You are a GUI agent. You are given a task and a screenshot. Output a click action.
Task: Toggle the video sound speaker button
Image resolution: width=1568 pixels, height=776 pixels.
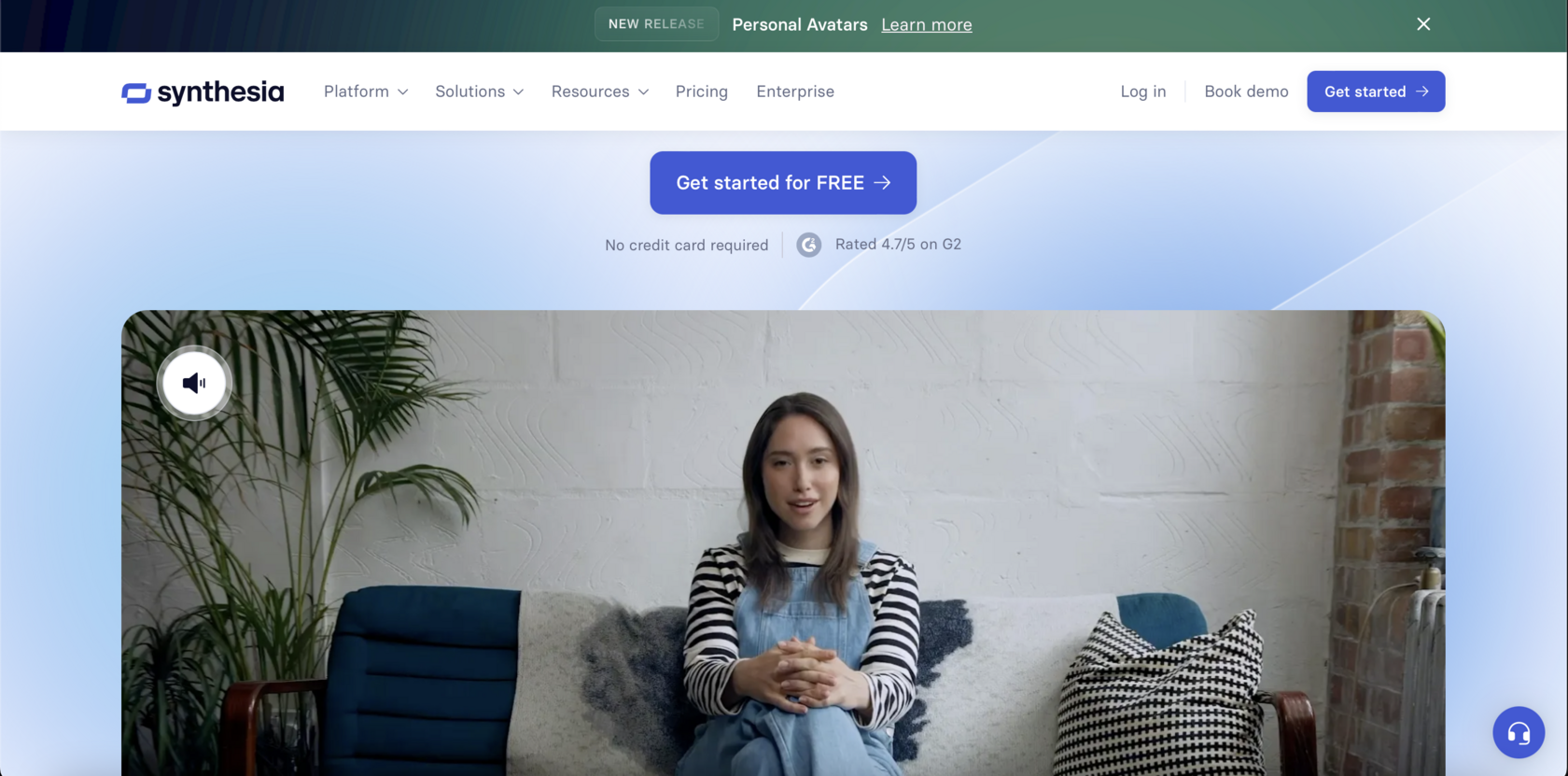click(x=194, y=383)
